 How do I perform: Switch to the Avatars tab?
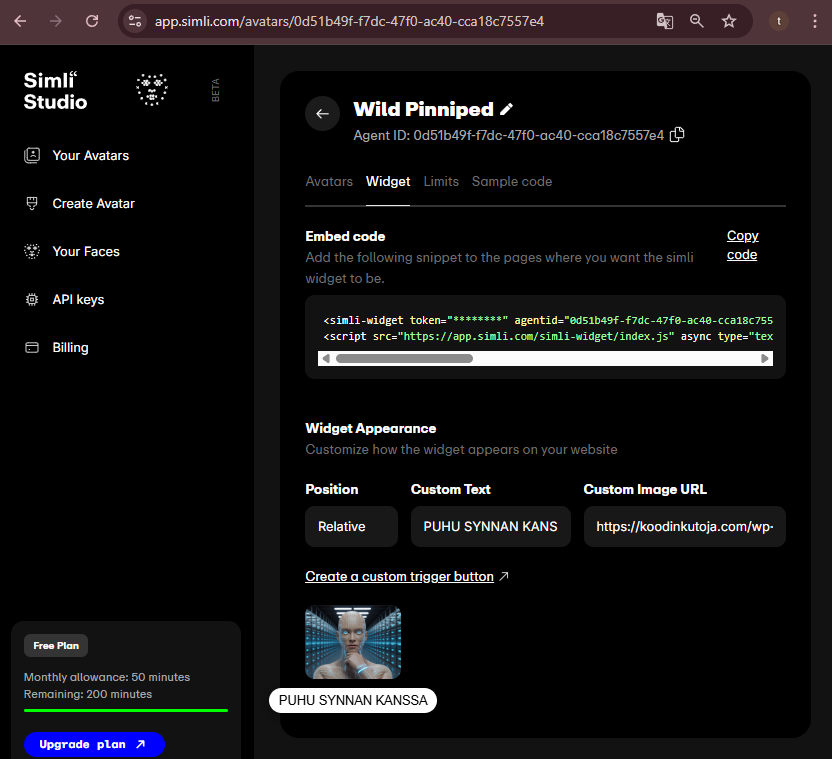pos(329,182)
